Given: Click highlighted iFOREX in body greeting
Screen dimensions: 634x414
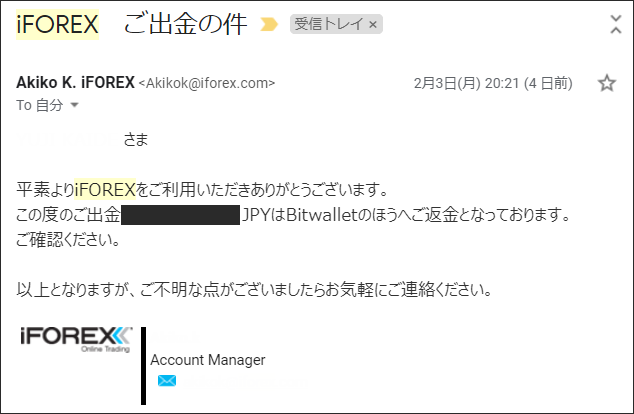Looking at the screenshot, I should pos(105,189).
